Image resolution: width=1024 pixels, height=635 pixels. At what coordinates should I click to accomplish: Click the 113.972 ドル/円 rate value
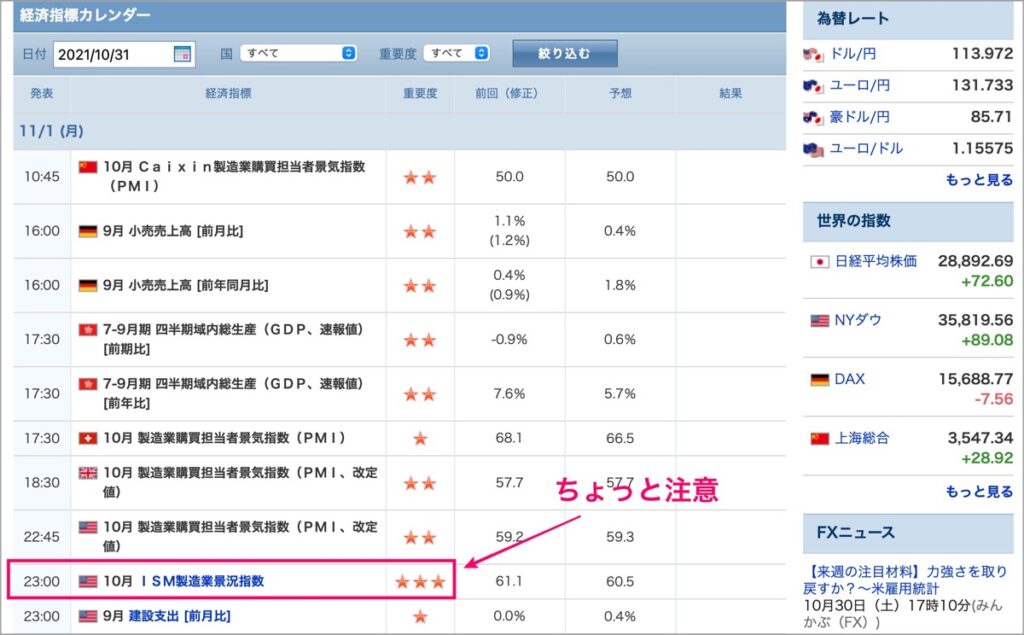pos(982,54)
